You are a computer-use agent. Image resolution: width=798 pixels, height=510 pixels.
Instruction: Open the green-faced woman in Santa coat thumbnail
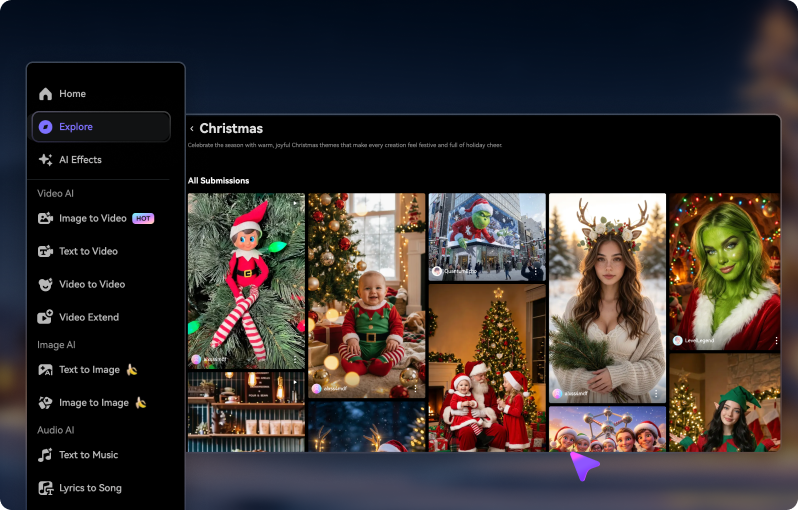coord(725,271)
